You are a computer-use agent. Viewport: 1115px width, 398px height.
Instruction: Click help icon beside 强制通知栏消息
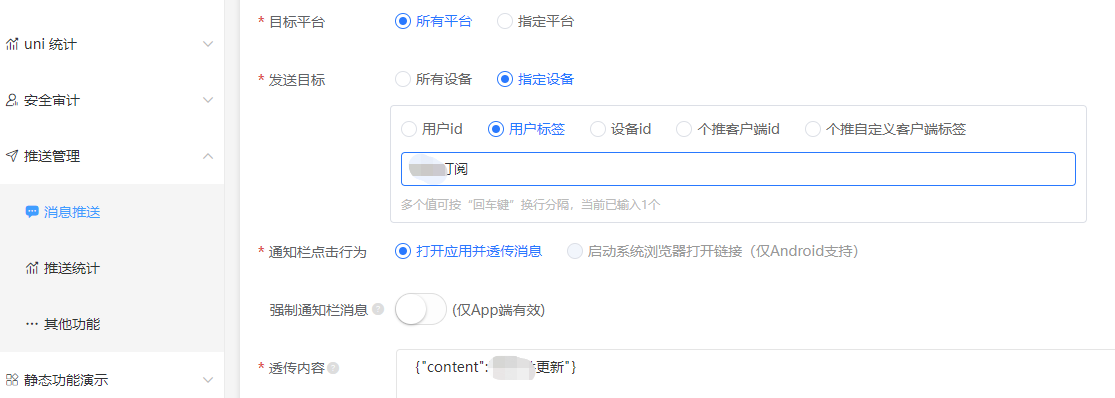pos(378,310)
